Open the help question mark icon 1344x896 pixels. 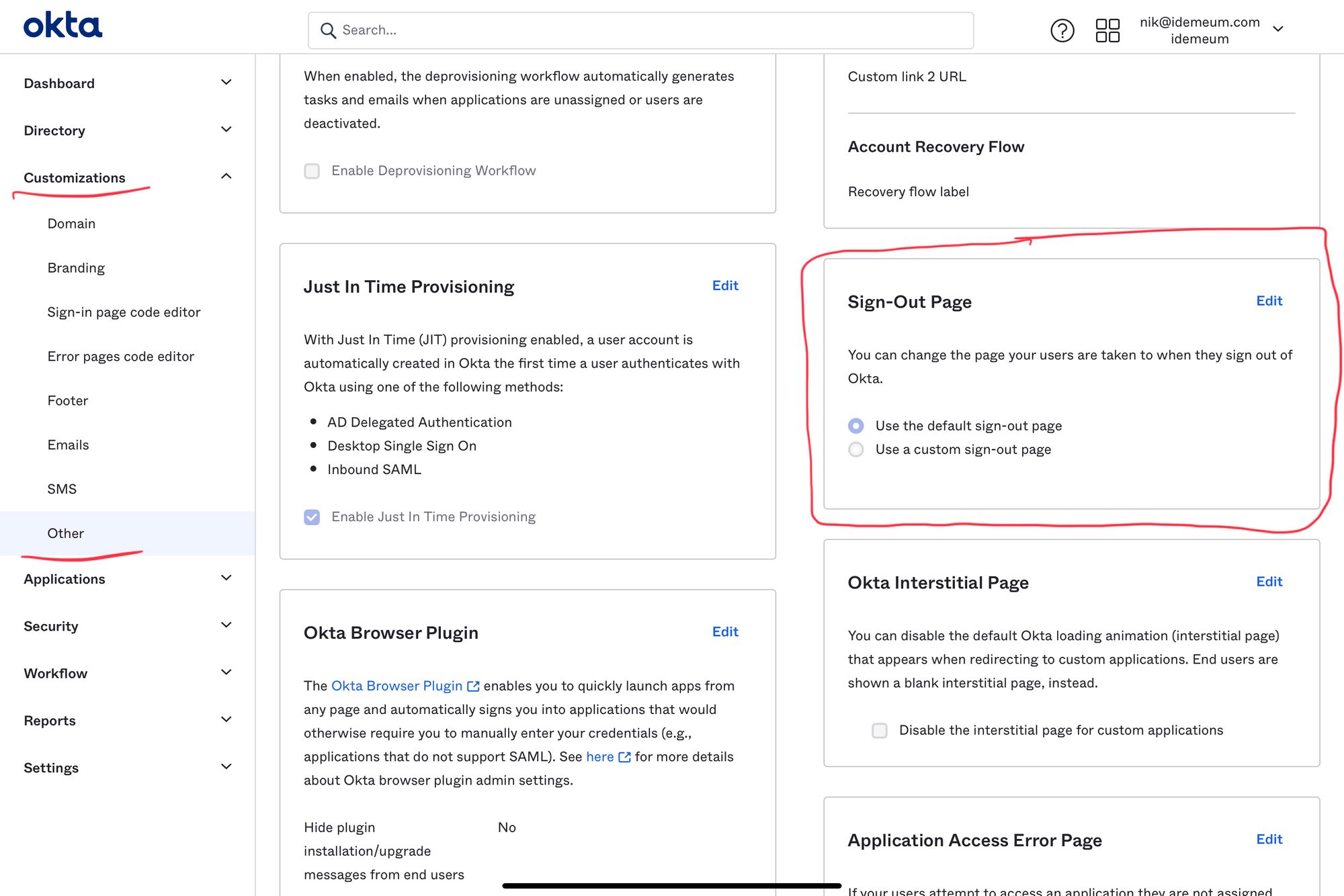coord(1062,30)
